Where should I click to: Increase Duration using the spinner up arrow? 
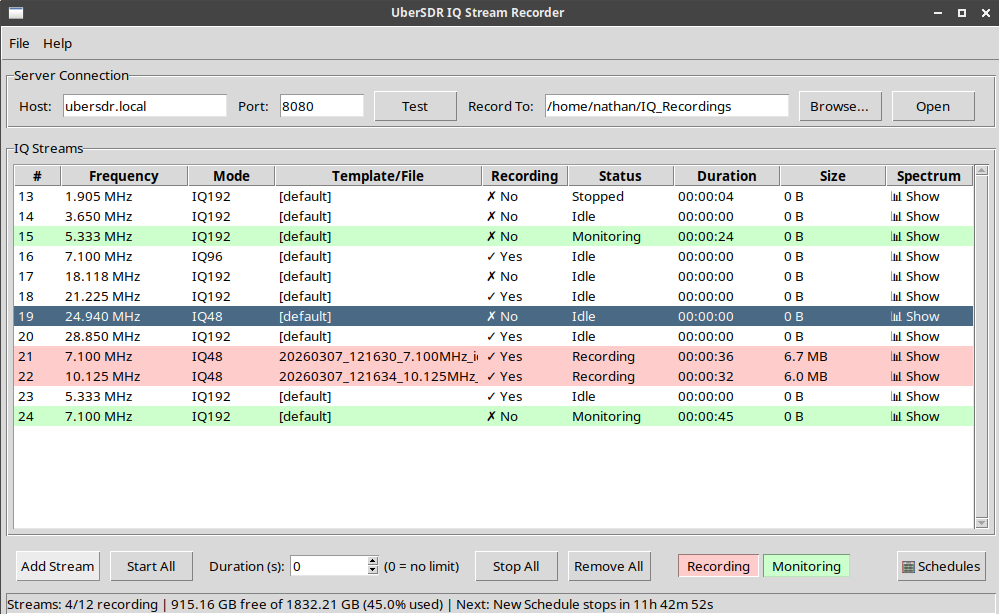[371, 561]
